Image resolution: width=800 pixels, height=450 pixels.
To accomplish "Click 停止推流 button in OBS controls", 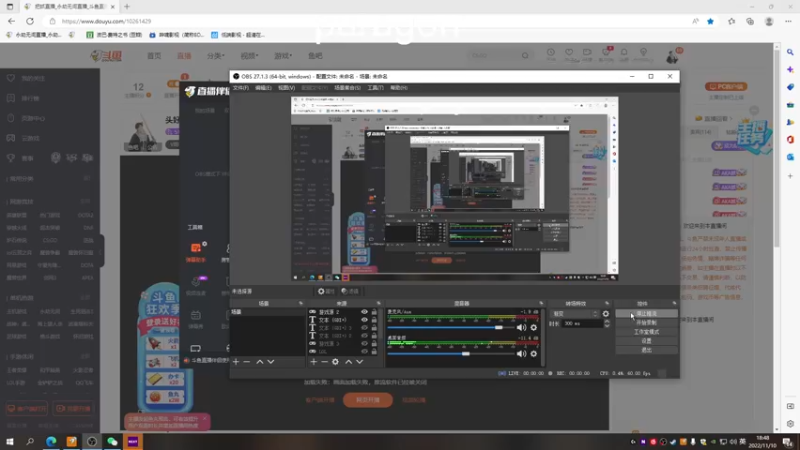I will pyautogui.click(x=646, y=314).
